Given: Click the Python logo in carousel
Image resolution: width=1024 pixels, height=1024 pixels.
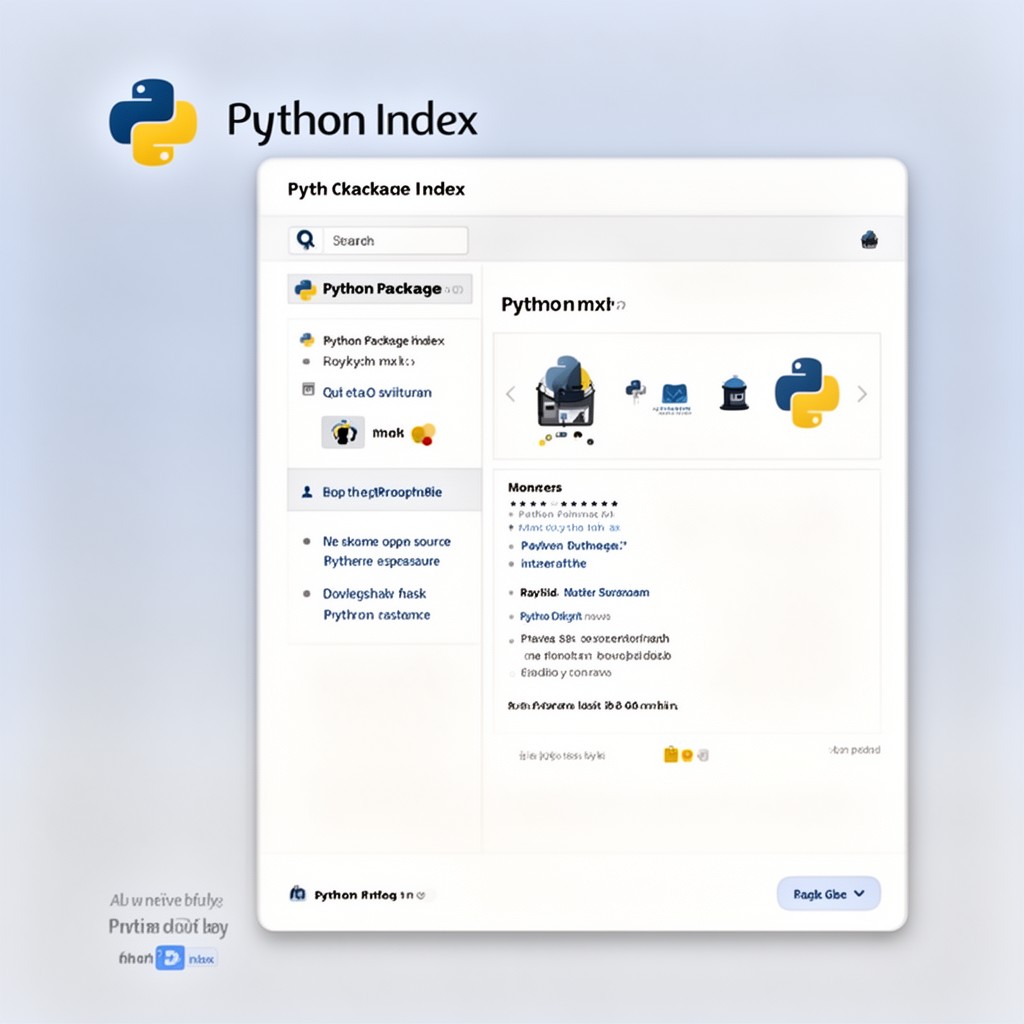Looking at the screenshot, I should click(807, 392).
